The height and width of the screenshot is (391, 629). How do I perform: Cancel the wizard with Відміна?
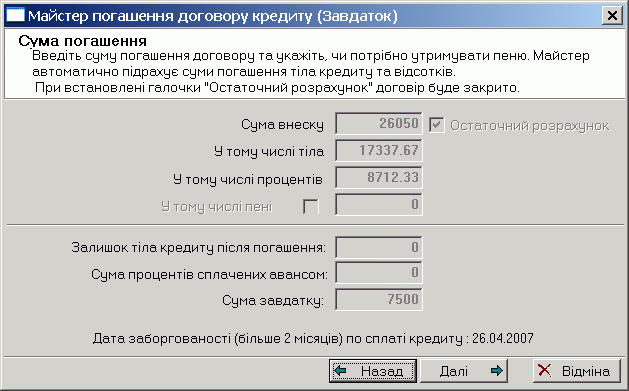[577, 371]
